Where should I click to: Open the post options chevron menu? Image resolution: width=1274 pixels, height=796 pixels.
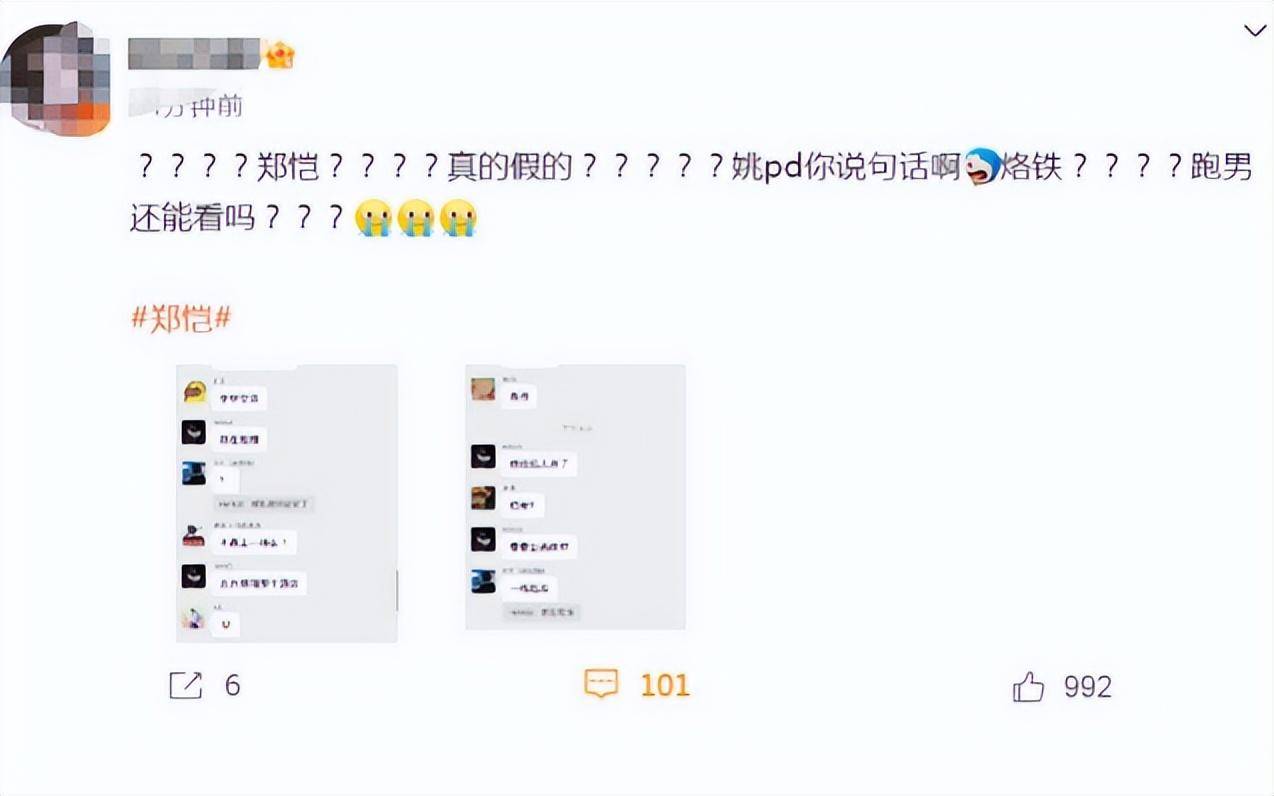point(1255,32)
